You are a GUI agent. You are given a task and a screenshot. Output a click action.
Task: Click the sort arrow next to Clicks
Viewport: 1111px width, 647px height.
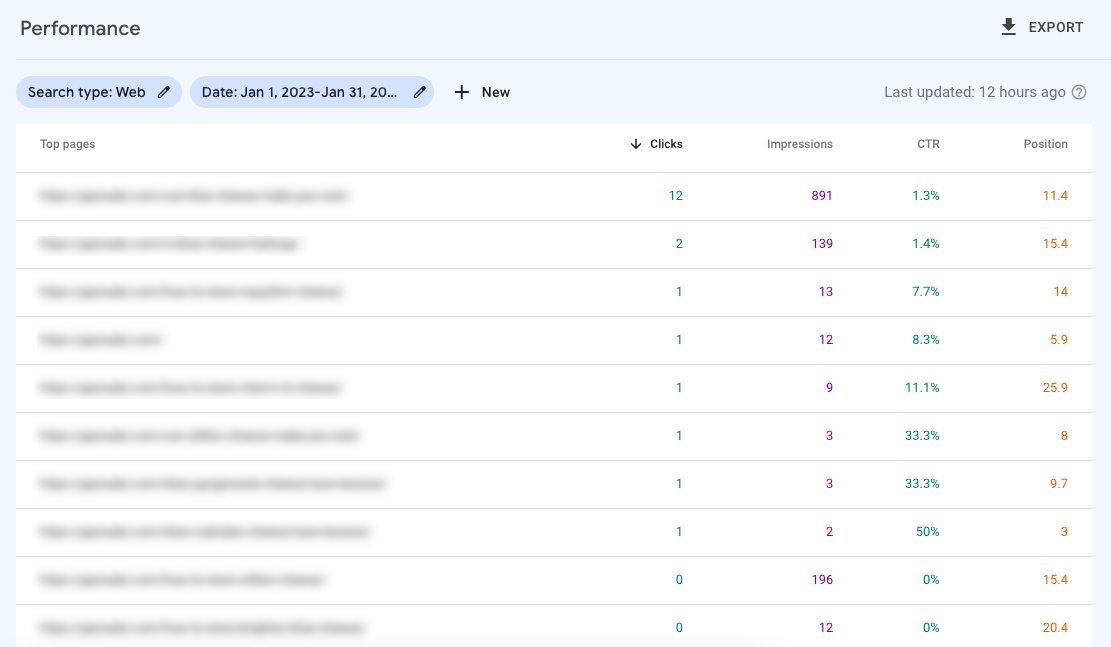pos(636,144)
